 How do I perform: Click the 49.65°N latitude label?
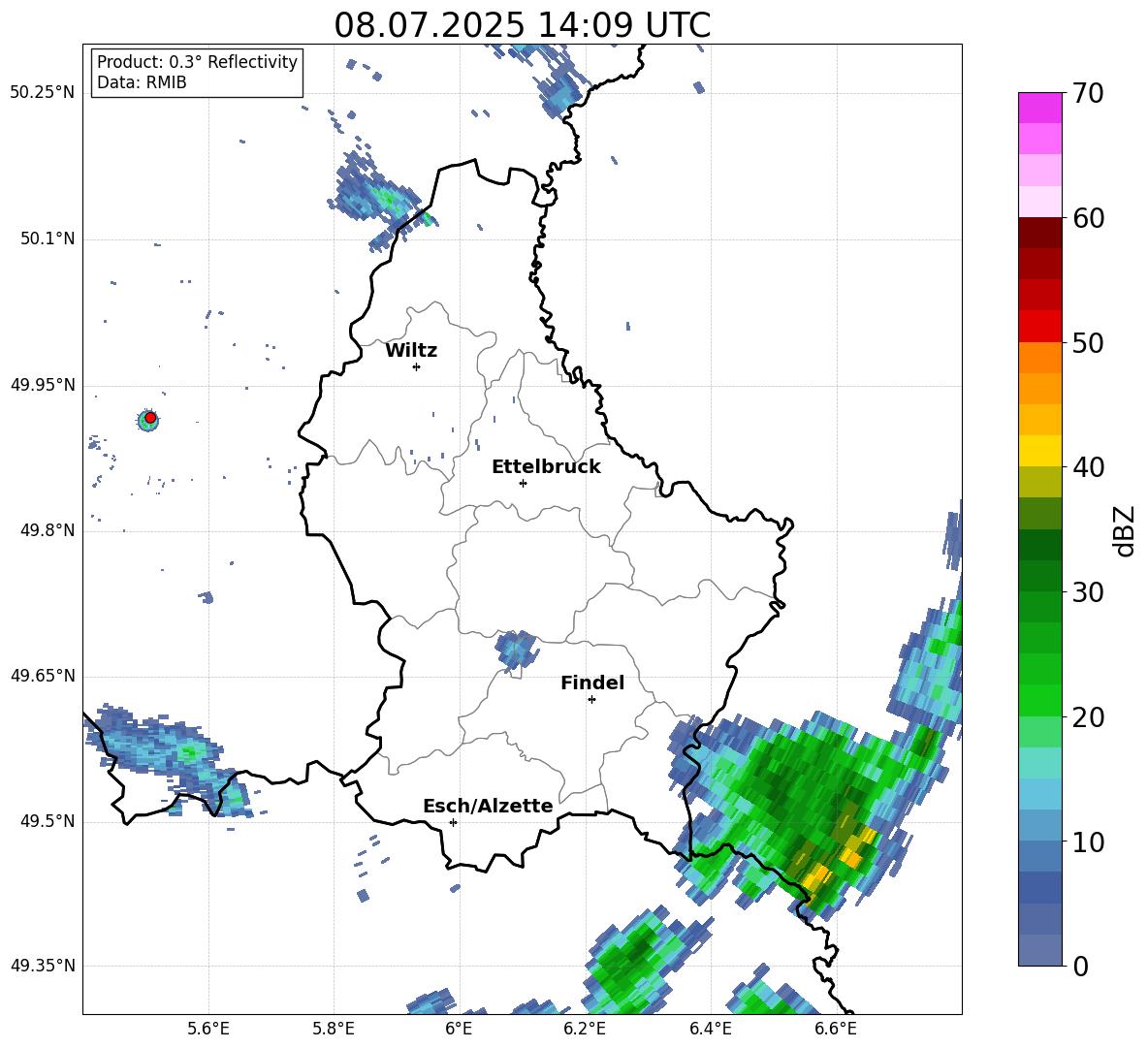[x=43, y=676]
